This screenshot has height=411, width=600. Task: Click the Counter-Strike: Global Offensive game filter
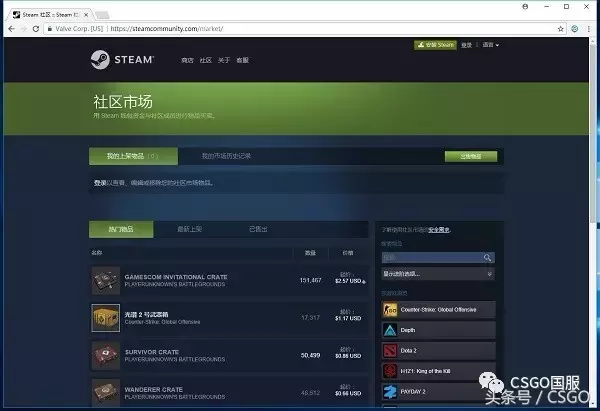(x=438, y=310)
